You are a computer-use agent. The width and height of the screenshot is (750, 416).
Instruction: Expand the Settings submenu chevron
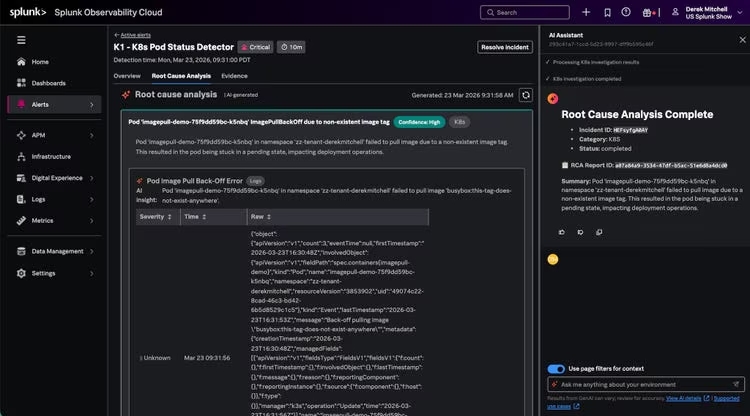[92, 274]
